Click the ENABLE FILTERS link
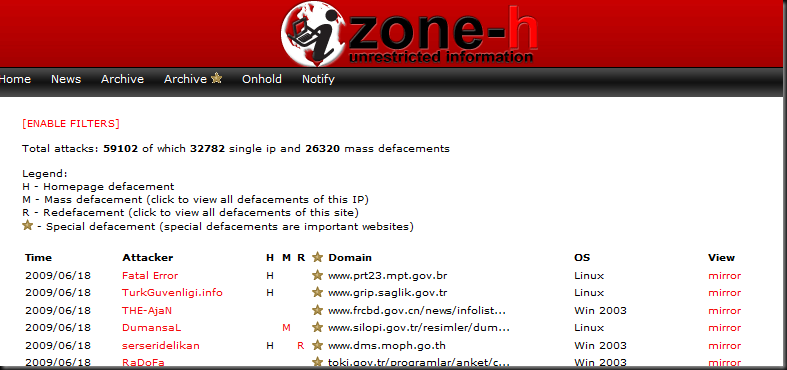Screen dimensions: 787x370 click(x=71, y=124)
